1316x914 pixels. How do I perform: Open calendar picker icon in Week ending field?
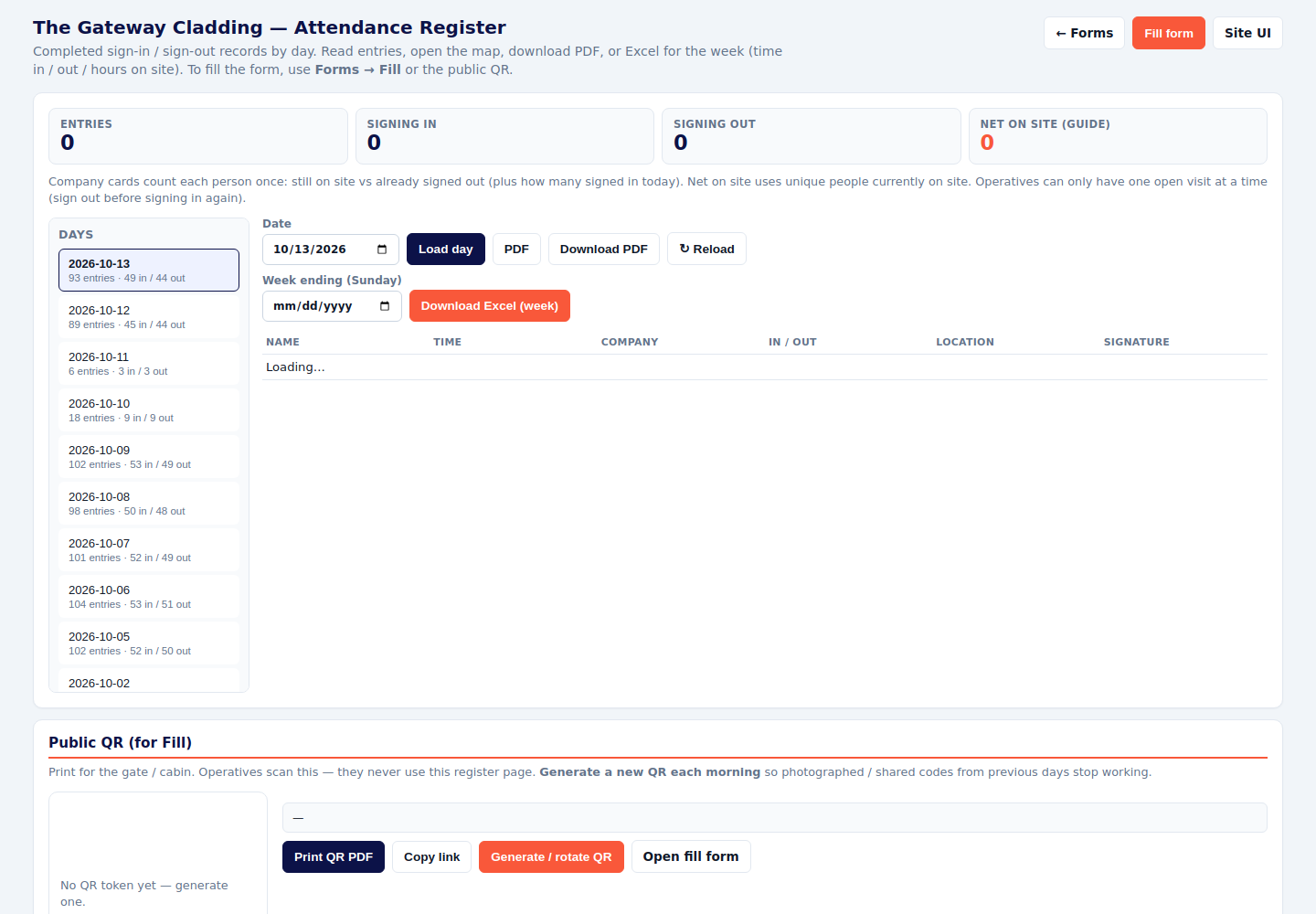(x=385, y=306)
